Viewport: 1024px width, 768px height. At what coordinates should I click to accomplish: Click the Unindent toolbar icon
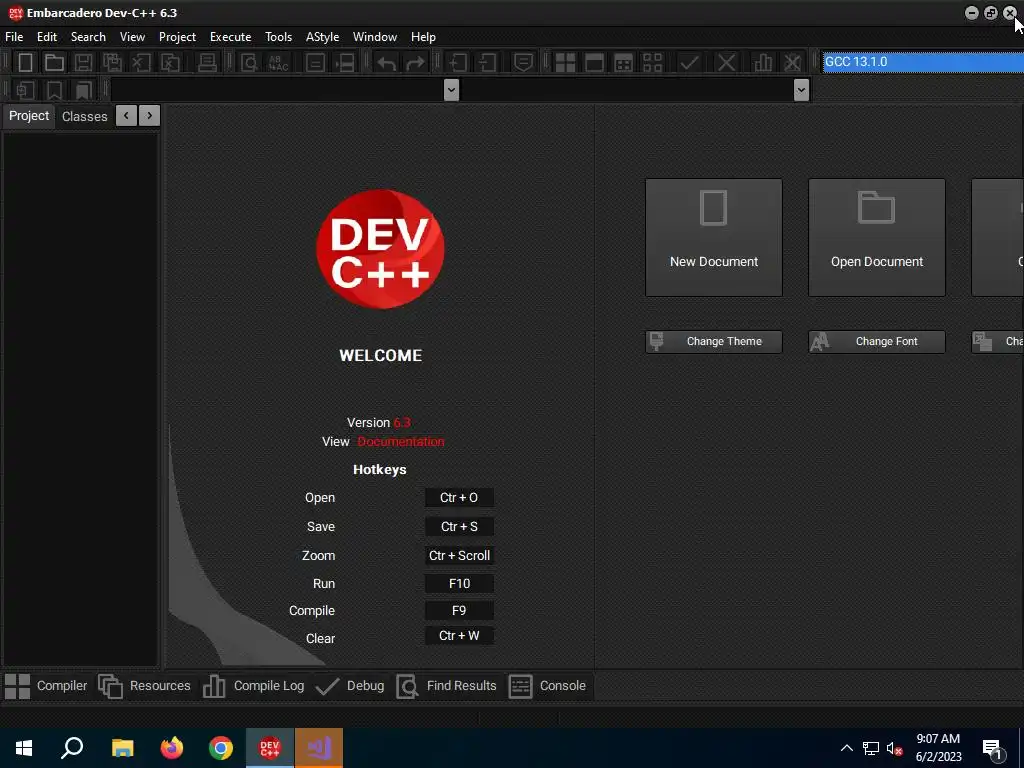[487, 63]
